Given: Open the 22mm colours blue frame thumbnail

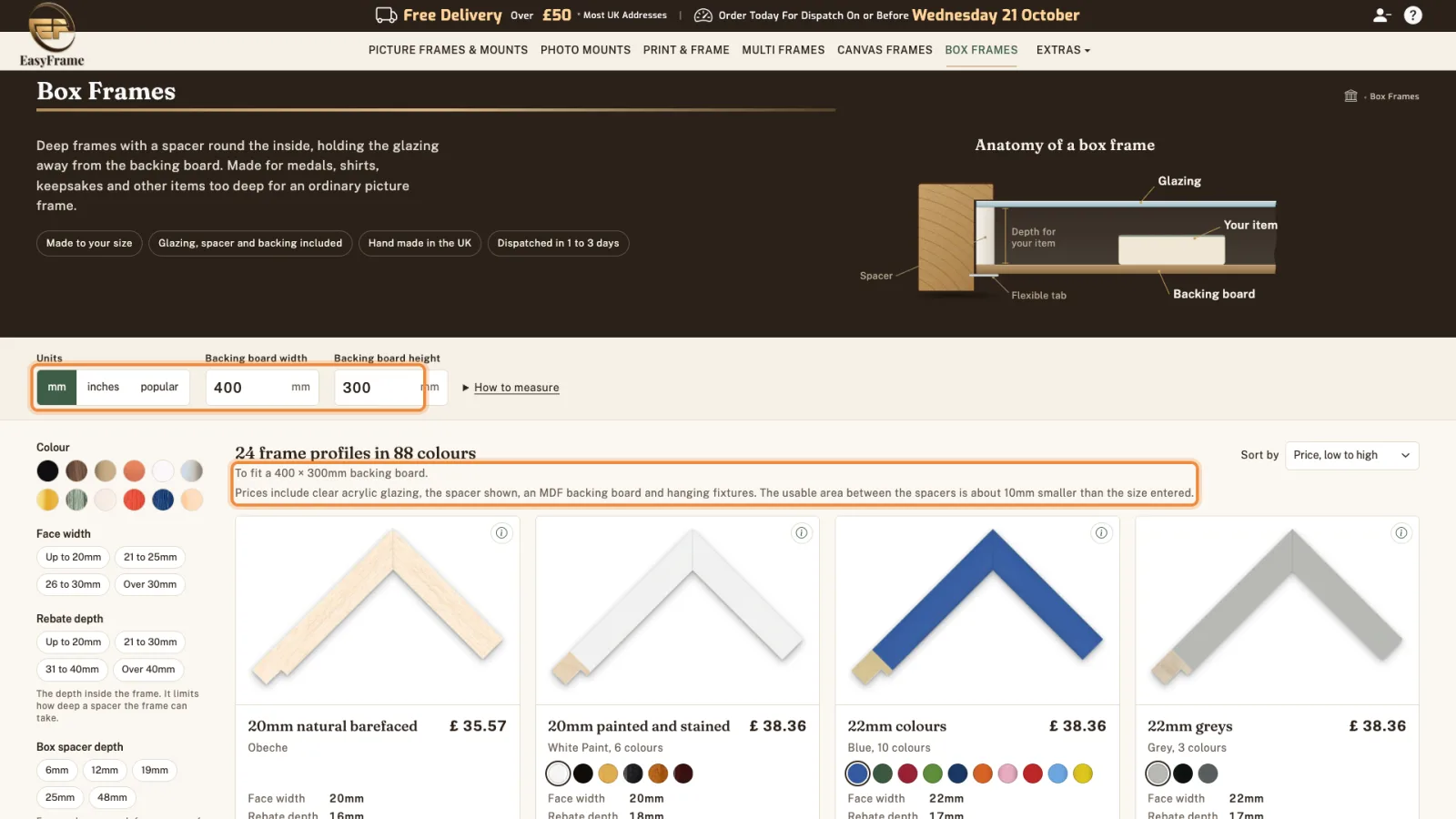Looking at the screenshot, I should click(977, 611).
